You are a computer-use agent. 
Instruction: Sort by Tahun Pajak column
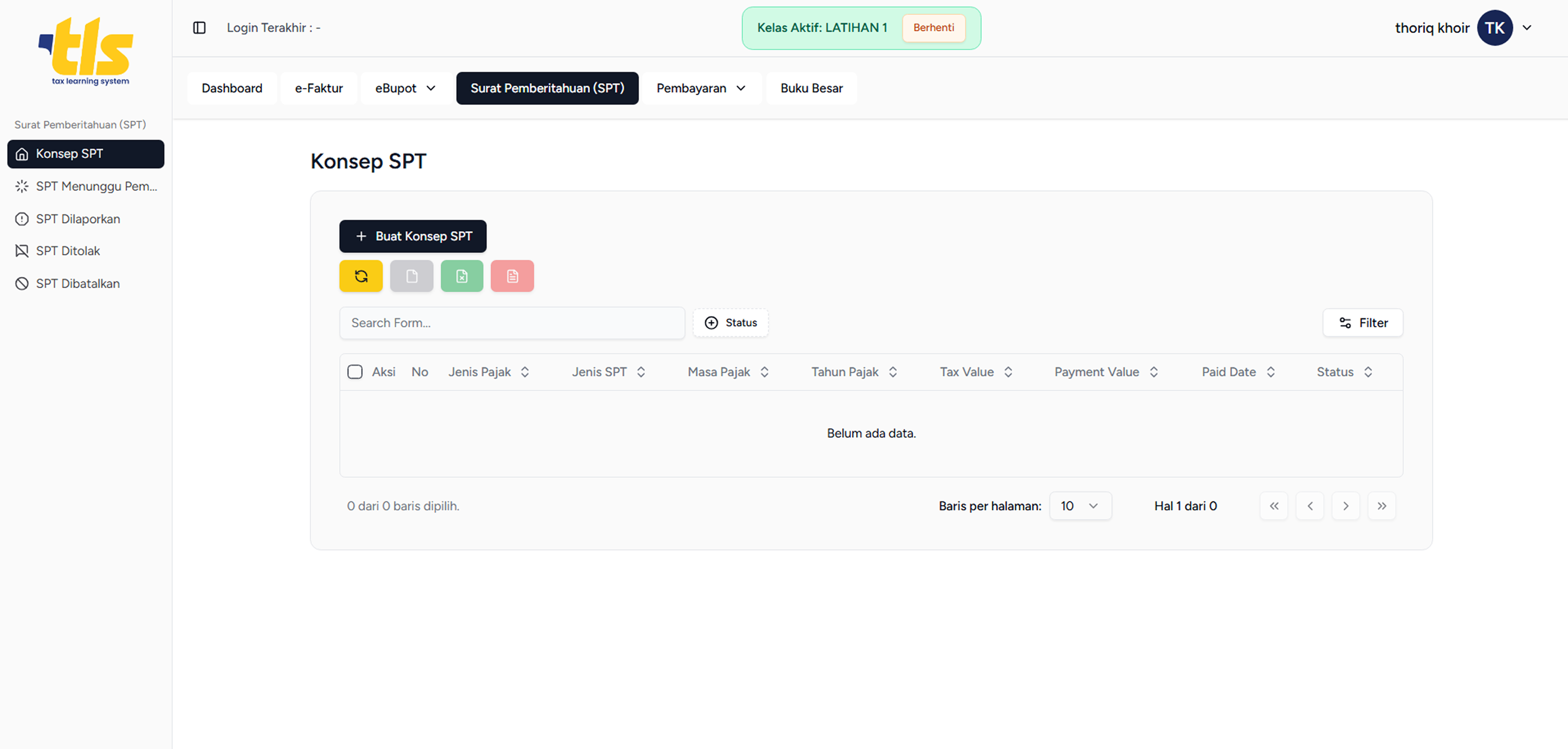coord(854,372)
